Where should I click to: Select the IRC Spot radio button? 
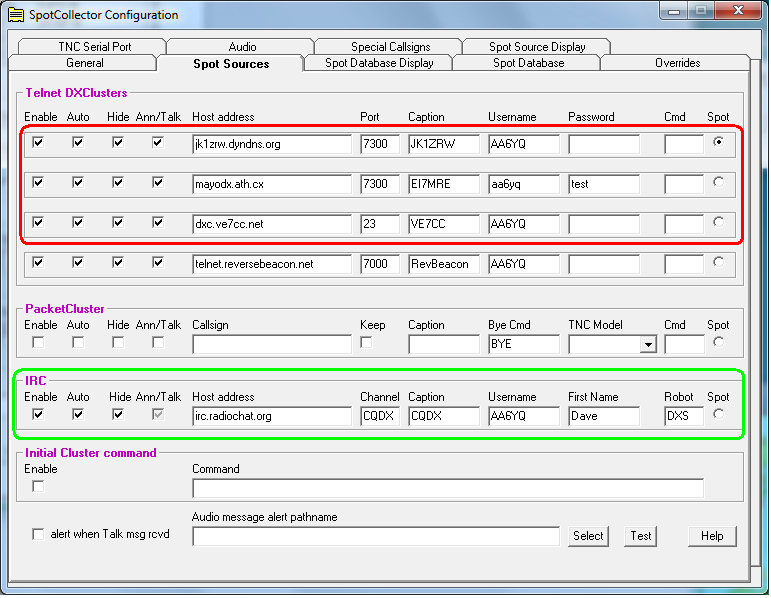[718, 414]
